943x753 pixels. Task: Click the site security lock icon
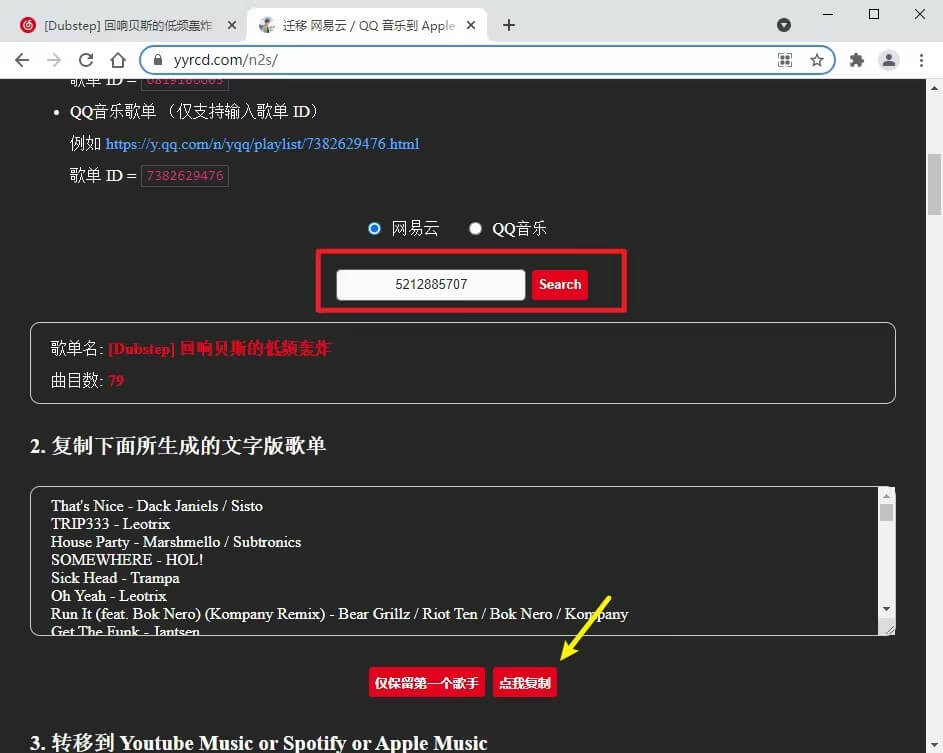coord(157,60)
